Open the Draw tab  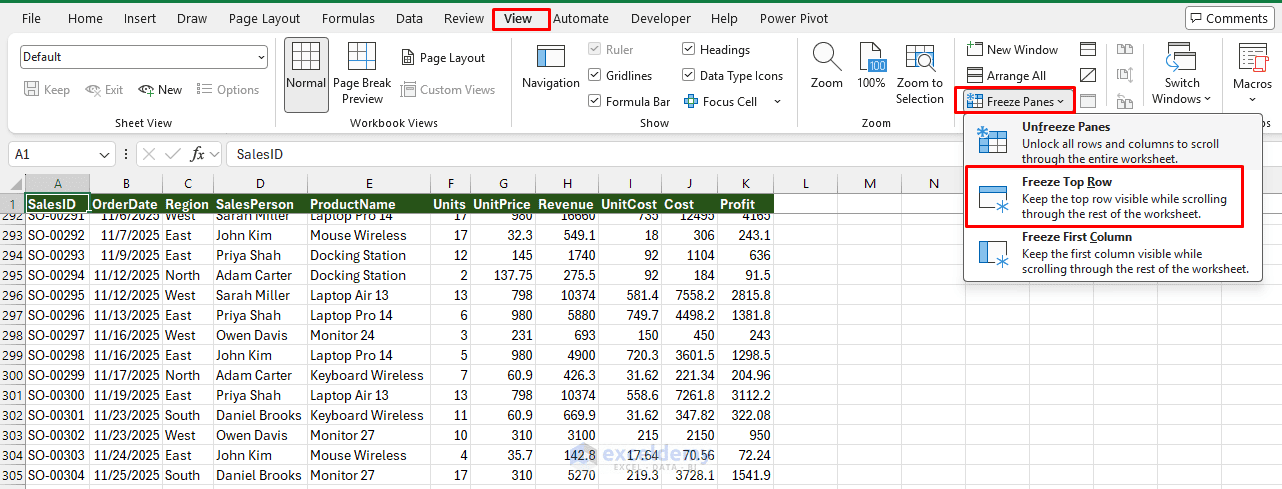pos(192,19)
